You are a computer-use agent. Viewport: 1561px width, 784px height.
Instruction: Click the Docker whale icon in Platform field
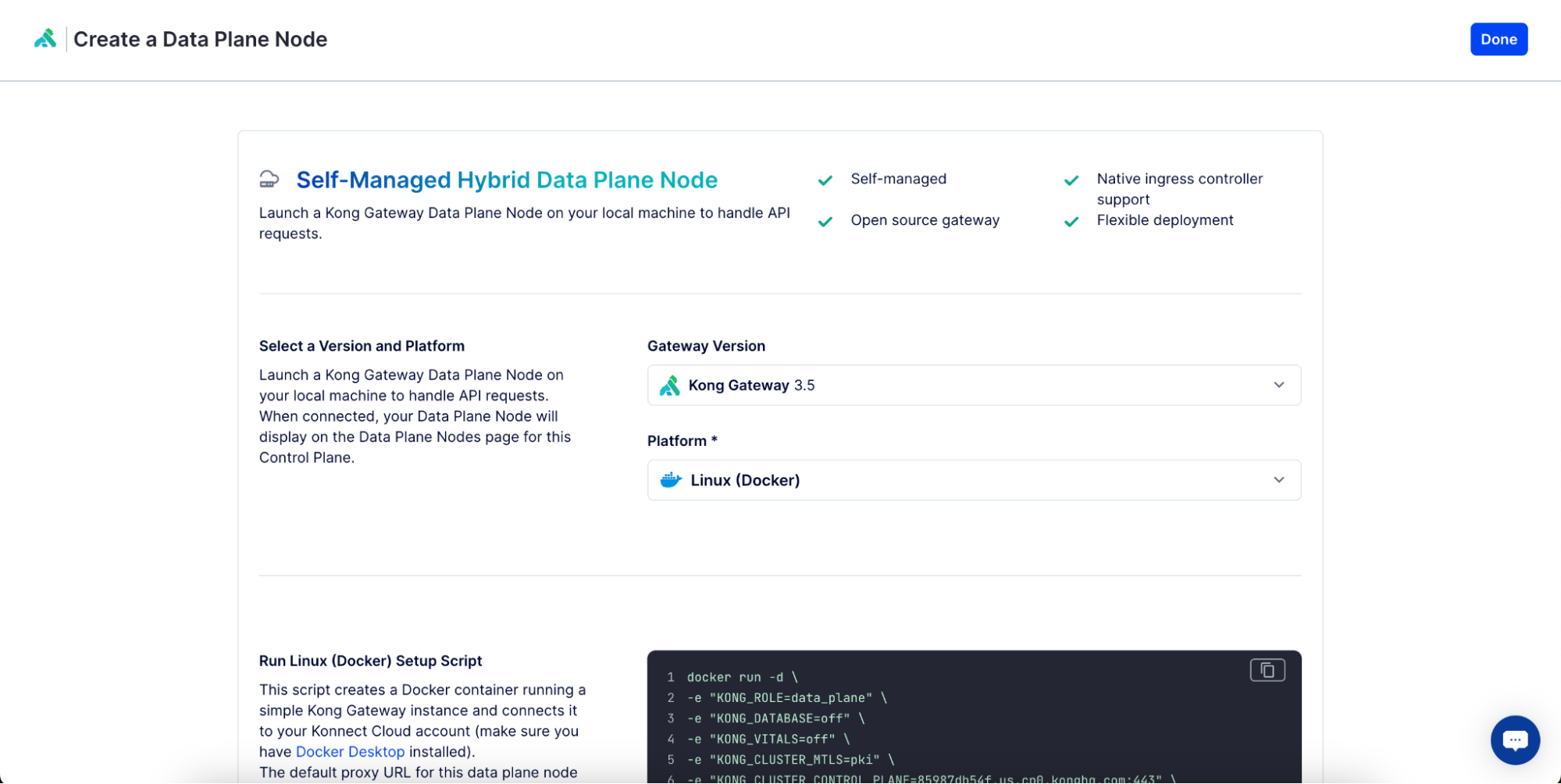(671, 480)
